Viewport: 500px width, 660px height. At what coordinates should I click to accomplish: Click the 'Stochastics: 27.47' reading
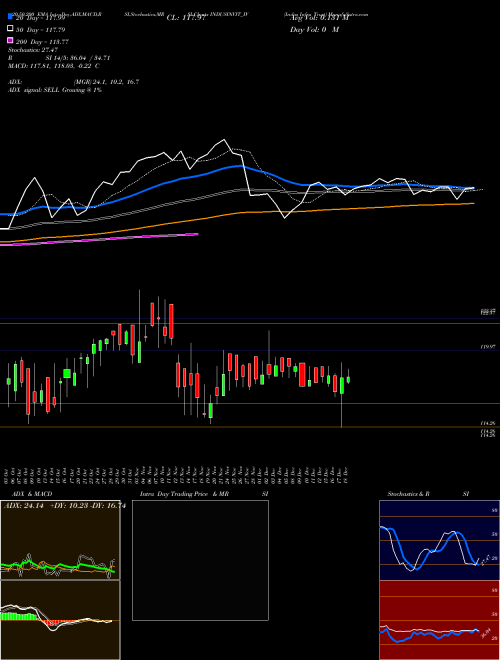click(33, 50)
